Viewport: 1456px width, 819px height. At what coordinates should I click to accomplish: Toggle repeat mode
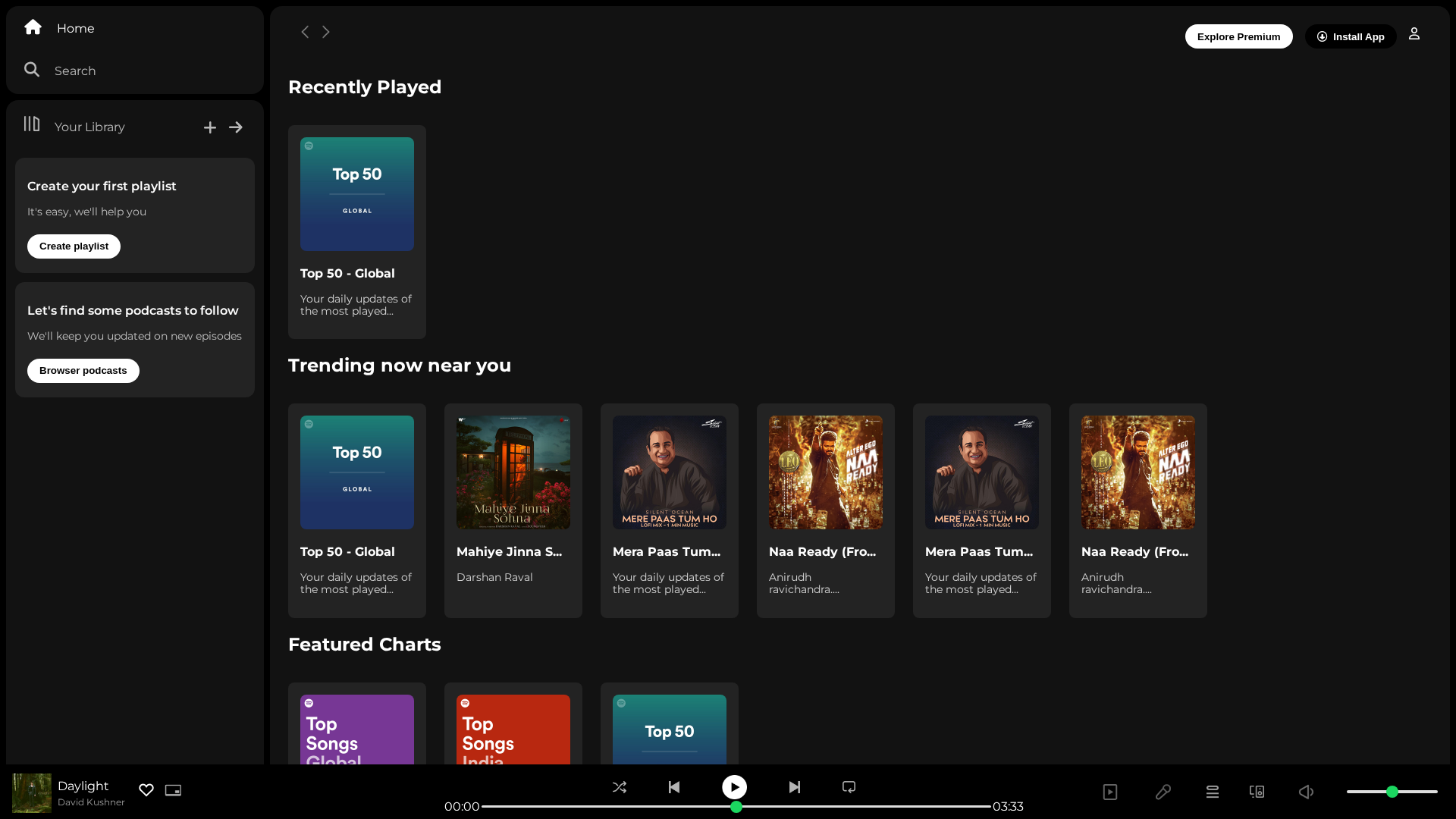tap(849, 787)
